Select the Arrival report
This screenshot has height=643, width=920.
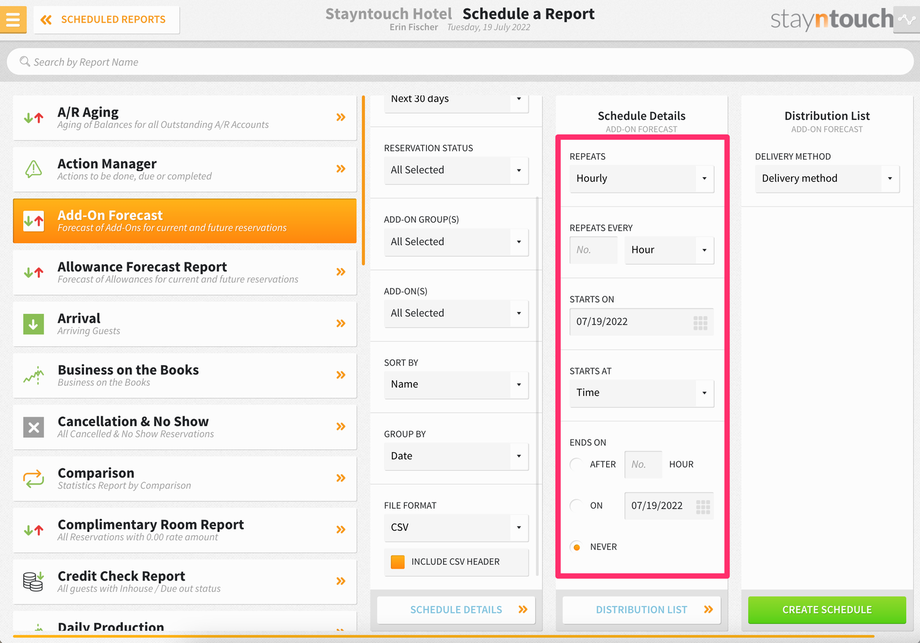pyautogui.click(x=184, y=324)
